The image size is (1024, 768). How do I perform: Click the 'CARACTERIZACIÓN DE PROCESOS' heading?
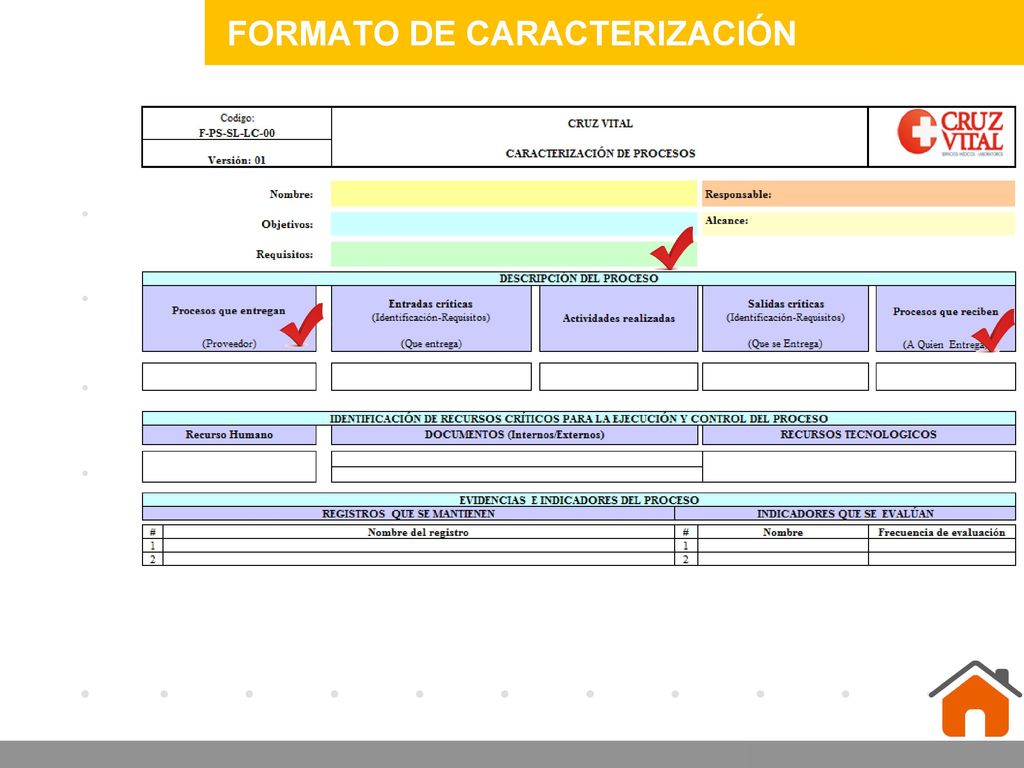[600, 153]
